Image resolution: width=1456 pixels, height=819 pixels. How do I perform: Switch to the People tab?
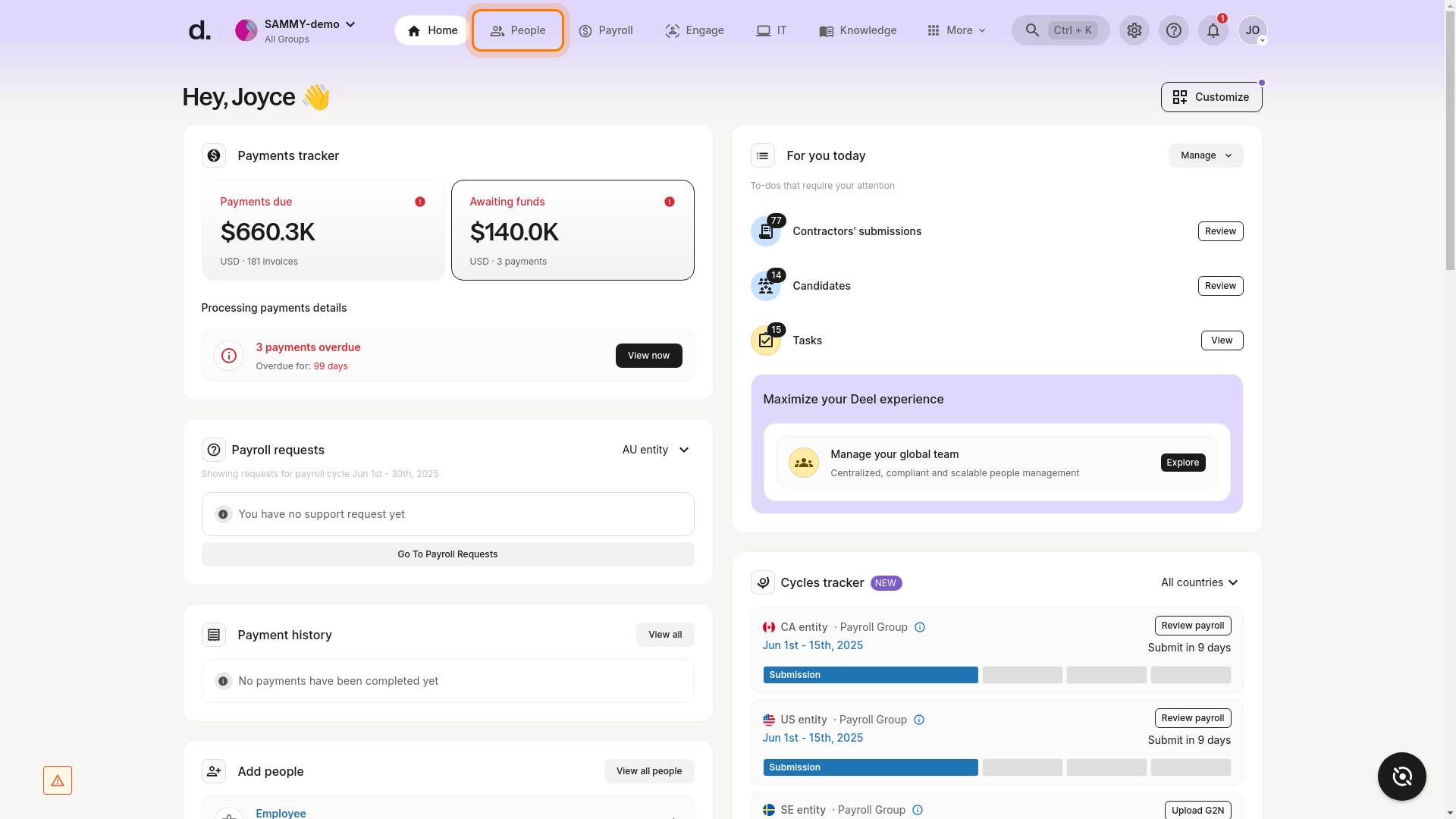click(x=518, y=30)
